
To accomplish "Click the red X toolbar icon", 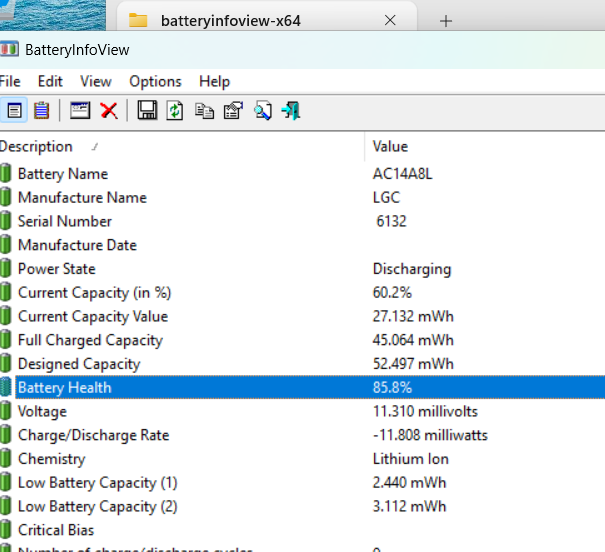I will tap(109, 111).
